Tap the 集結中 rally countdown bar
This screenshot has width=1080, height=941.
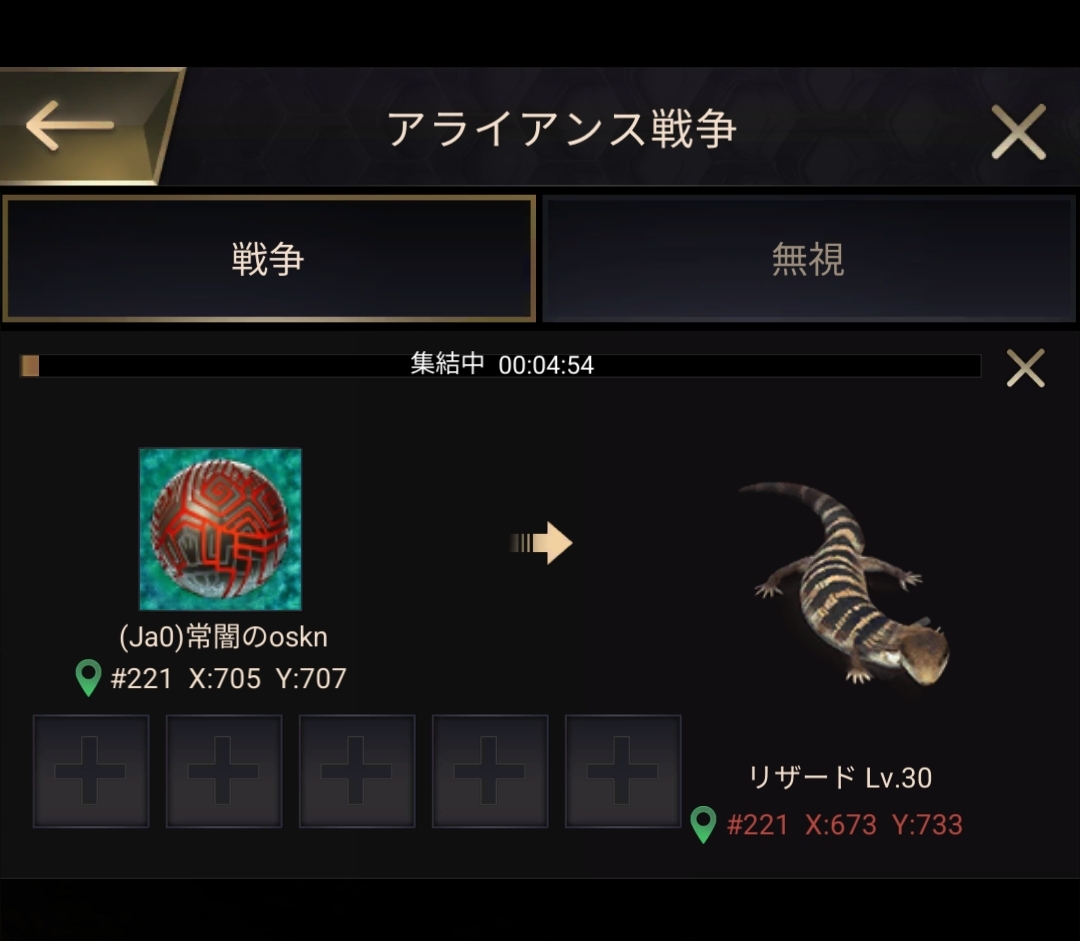click(501, 365)
